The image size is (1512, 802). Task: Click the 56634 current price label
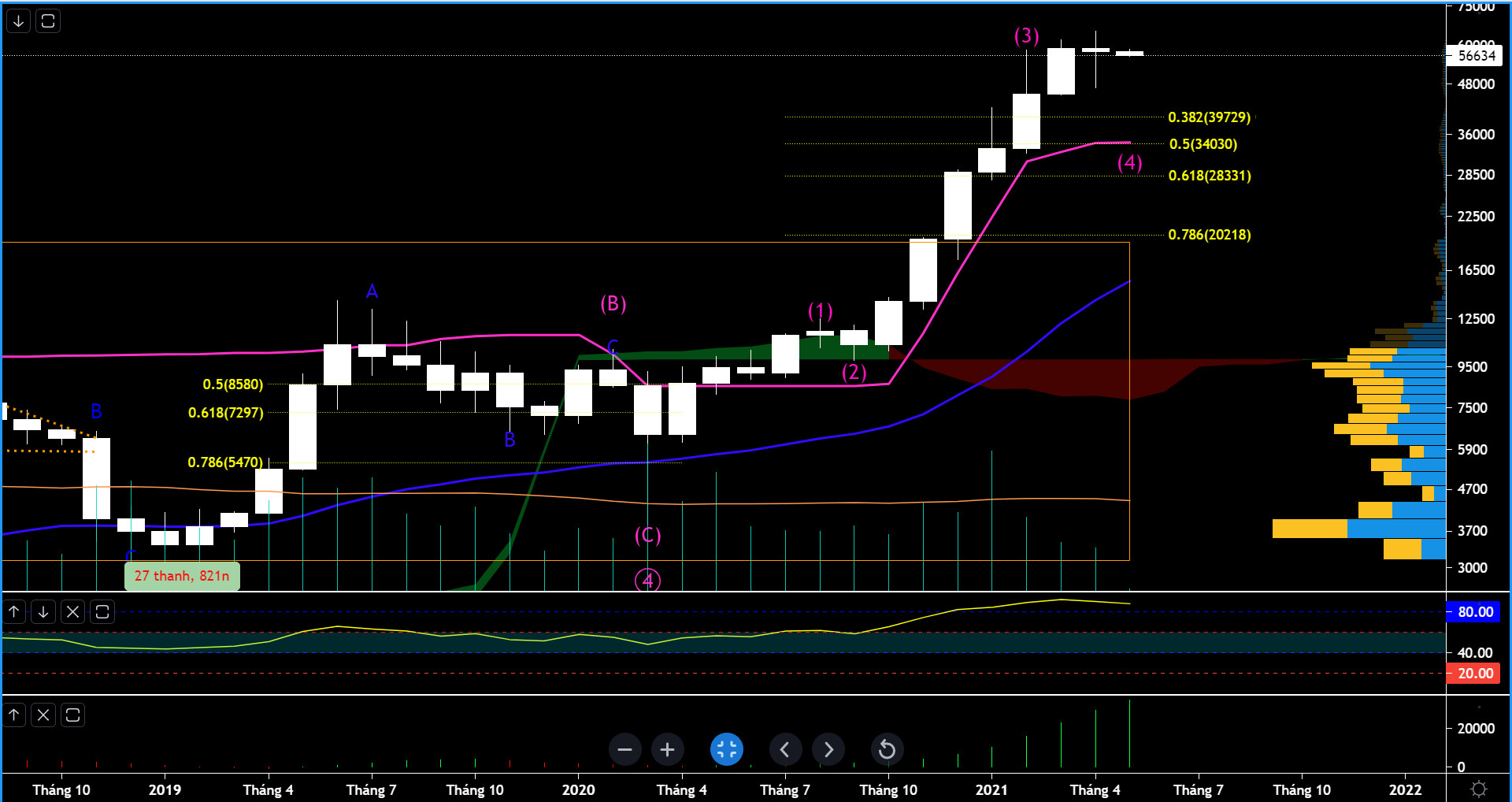tap(1477, 56)
